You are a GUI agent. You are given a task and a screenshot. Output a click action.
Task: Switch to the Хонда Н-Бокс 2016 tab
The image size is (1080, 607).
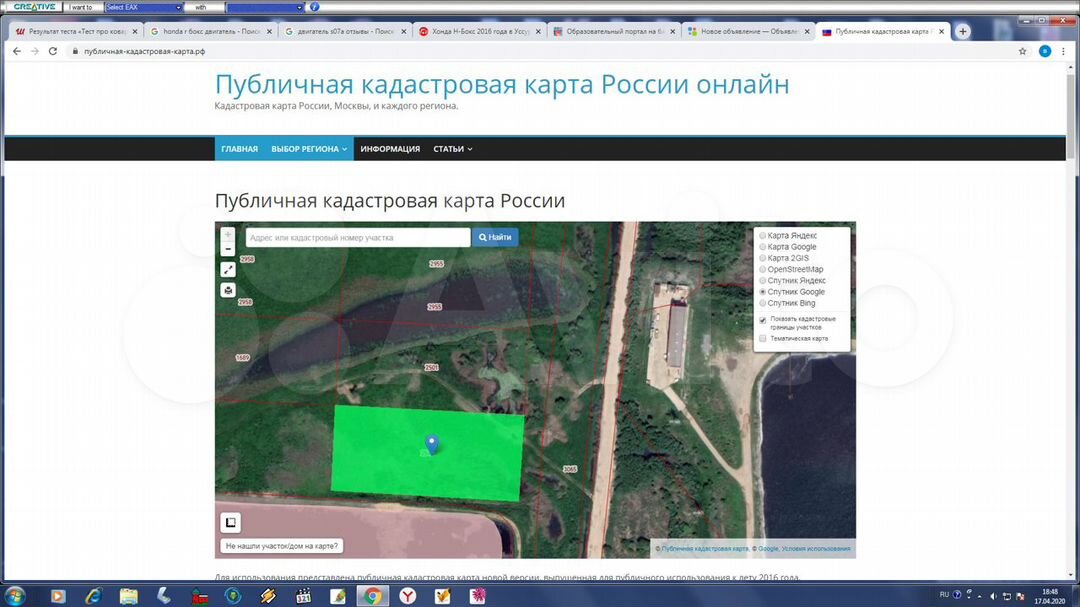pyautogui.click(x=480, y=32)
